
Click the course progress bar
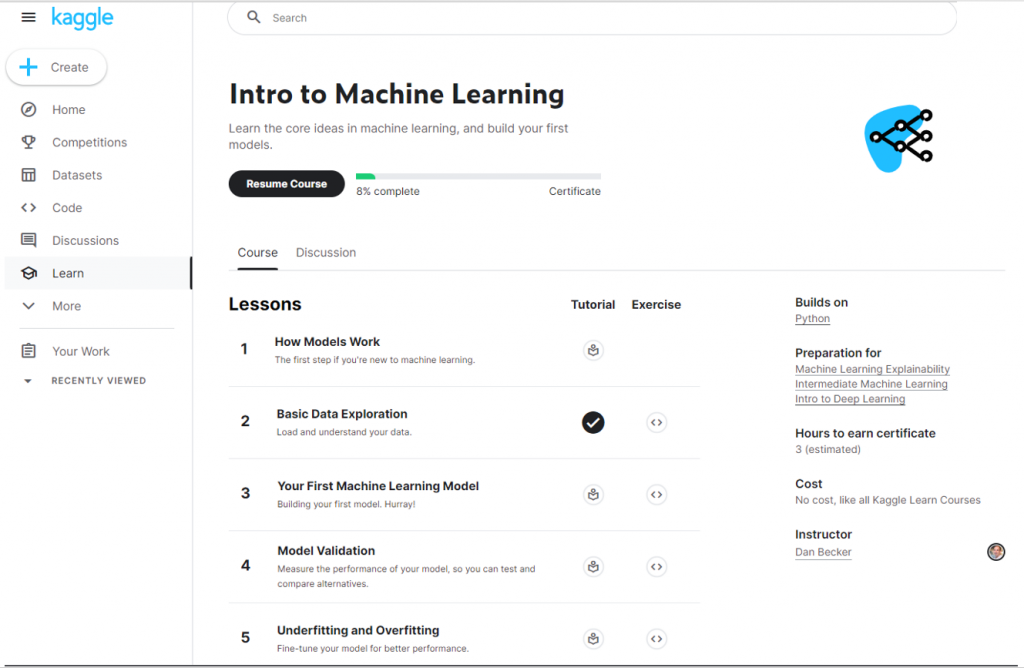coord(478,176)
